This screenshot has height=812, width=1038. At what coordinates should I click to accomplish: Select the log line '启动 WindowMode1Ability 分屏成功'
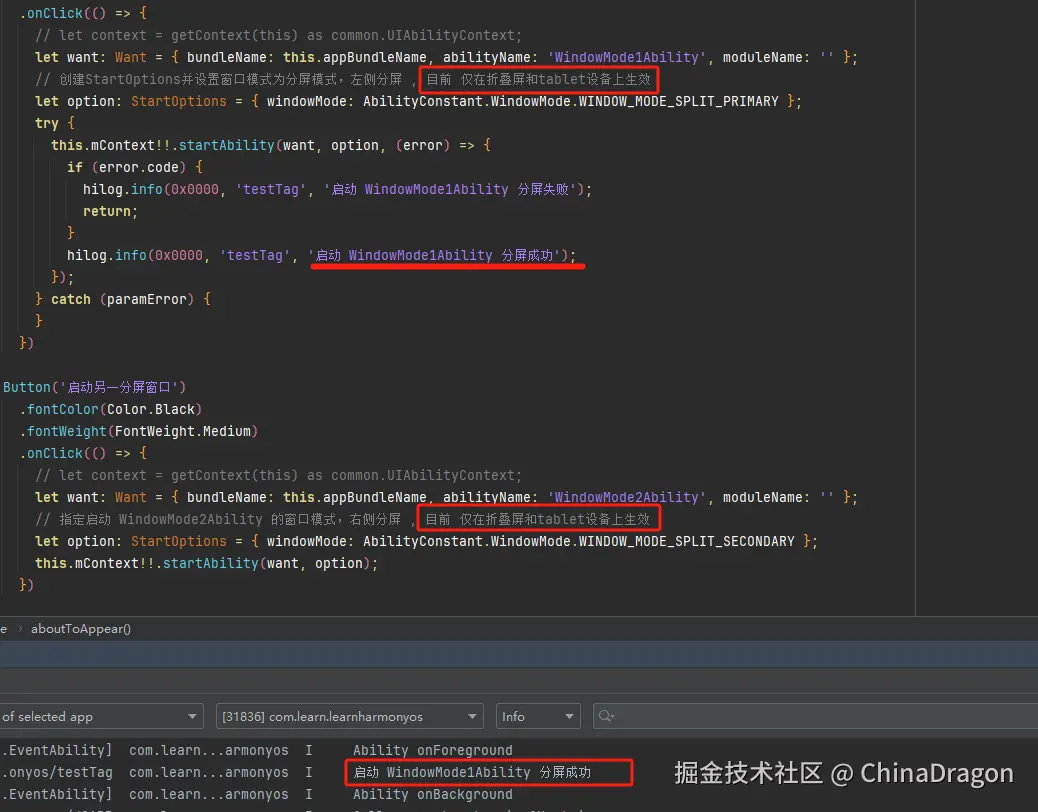pyautogui.click(x=471, y=772)
